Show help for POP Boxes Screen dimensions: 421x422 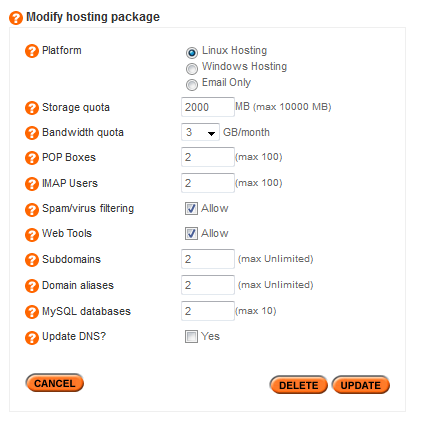(32, 158)
